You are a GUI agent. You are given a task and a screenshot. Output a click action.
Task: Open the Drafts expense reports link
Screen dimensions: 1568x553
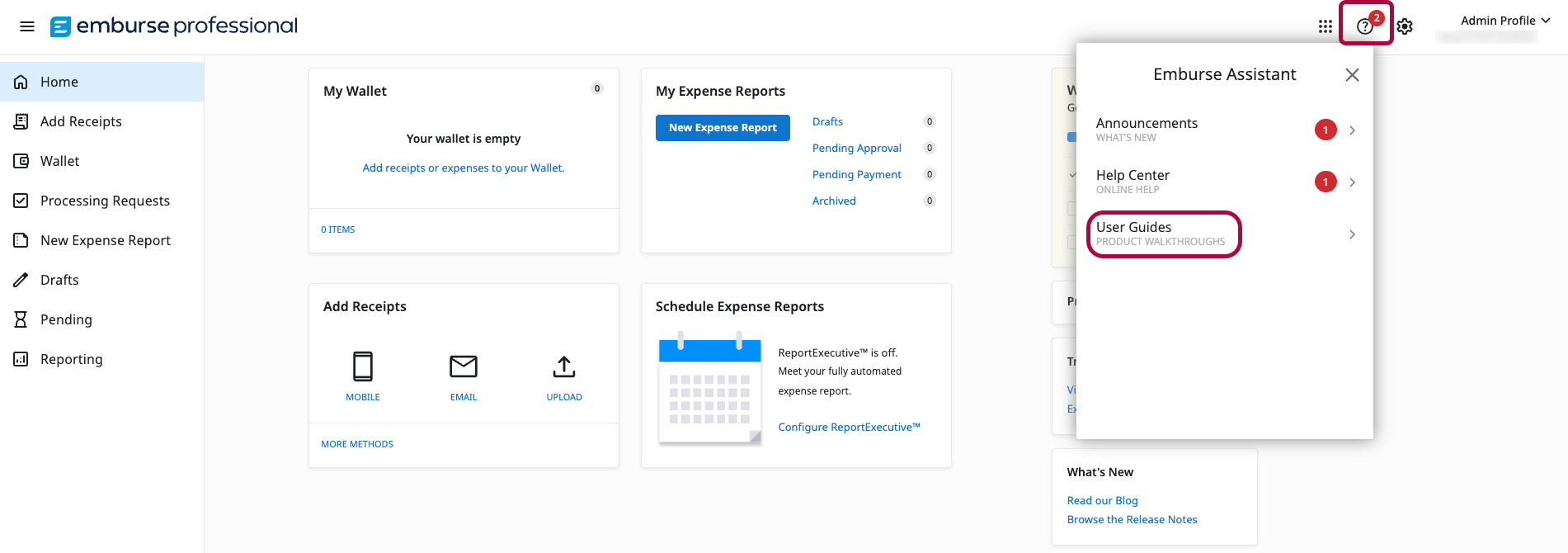click(x=827, y=121)
